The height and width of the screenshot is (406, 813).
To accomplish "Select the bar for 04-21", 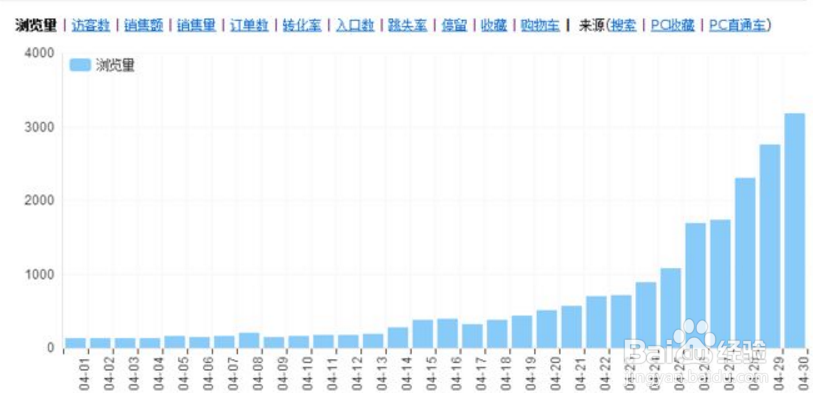I will [571, 327].
